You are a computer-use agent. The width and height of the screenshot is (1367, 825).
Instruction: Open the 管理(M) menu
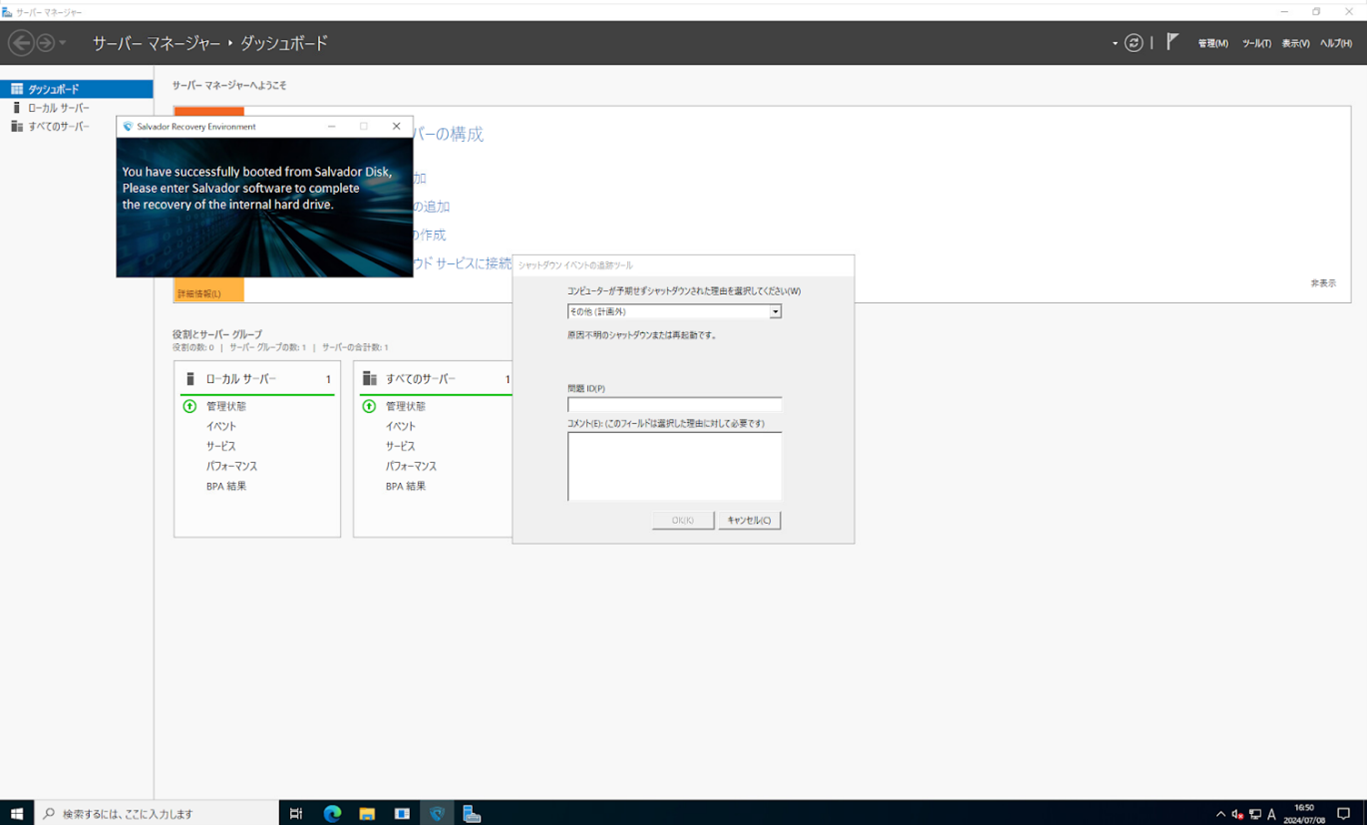[1212, 43]
